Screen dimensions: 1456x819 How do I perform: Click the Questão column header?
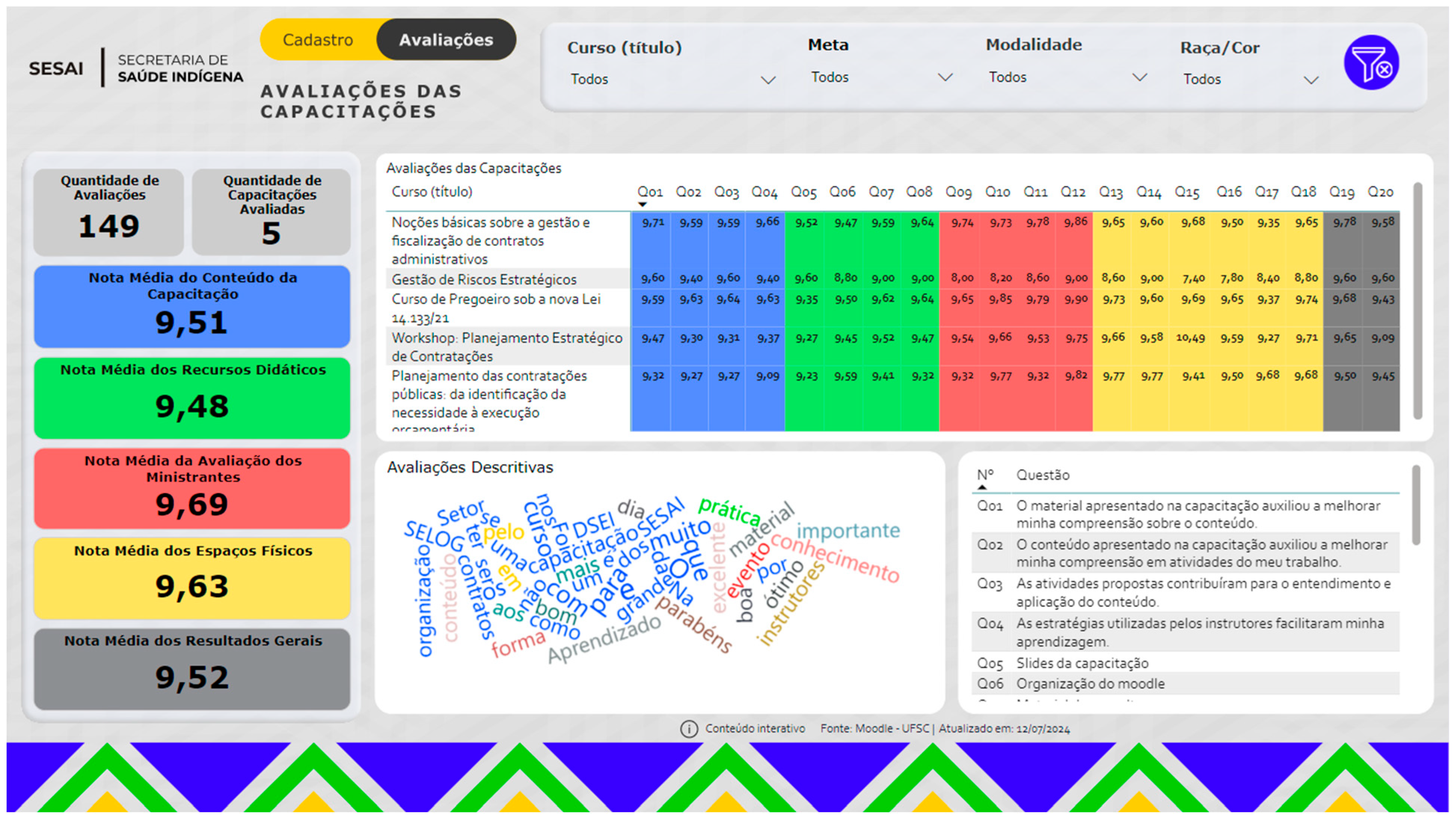[1043, 475]
